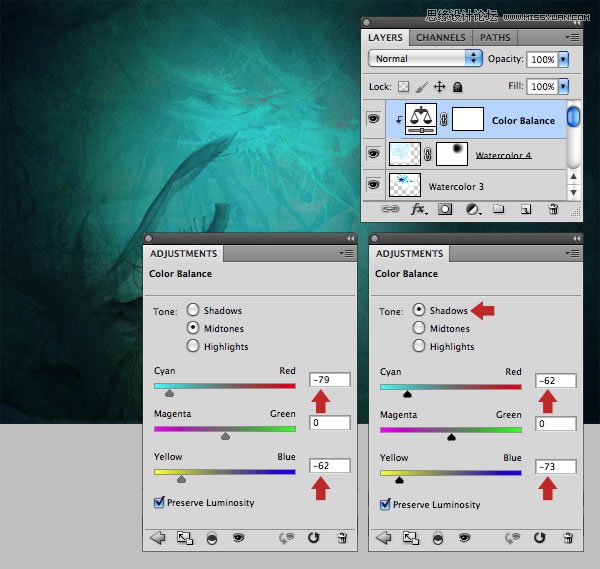
Task: Collapse the left Adjustments panel with double arrows
Action: coord(351,238)
